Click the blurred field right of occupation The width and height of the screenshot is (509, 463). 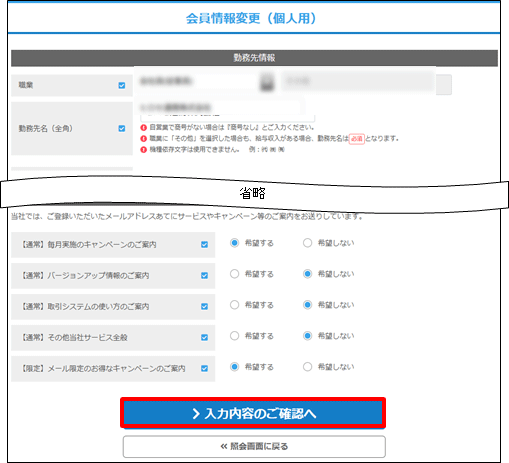click(358, 82)
